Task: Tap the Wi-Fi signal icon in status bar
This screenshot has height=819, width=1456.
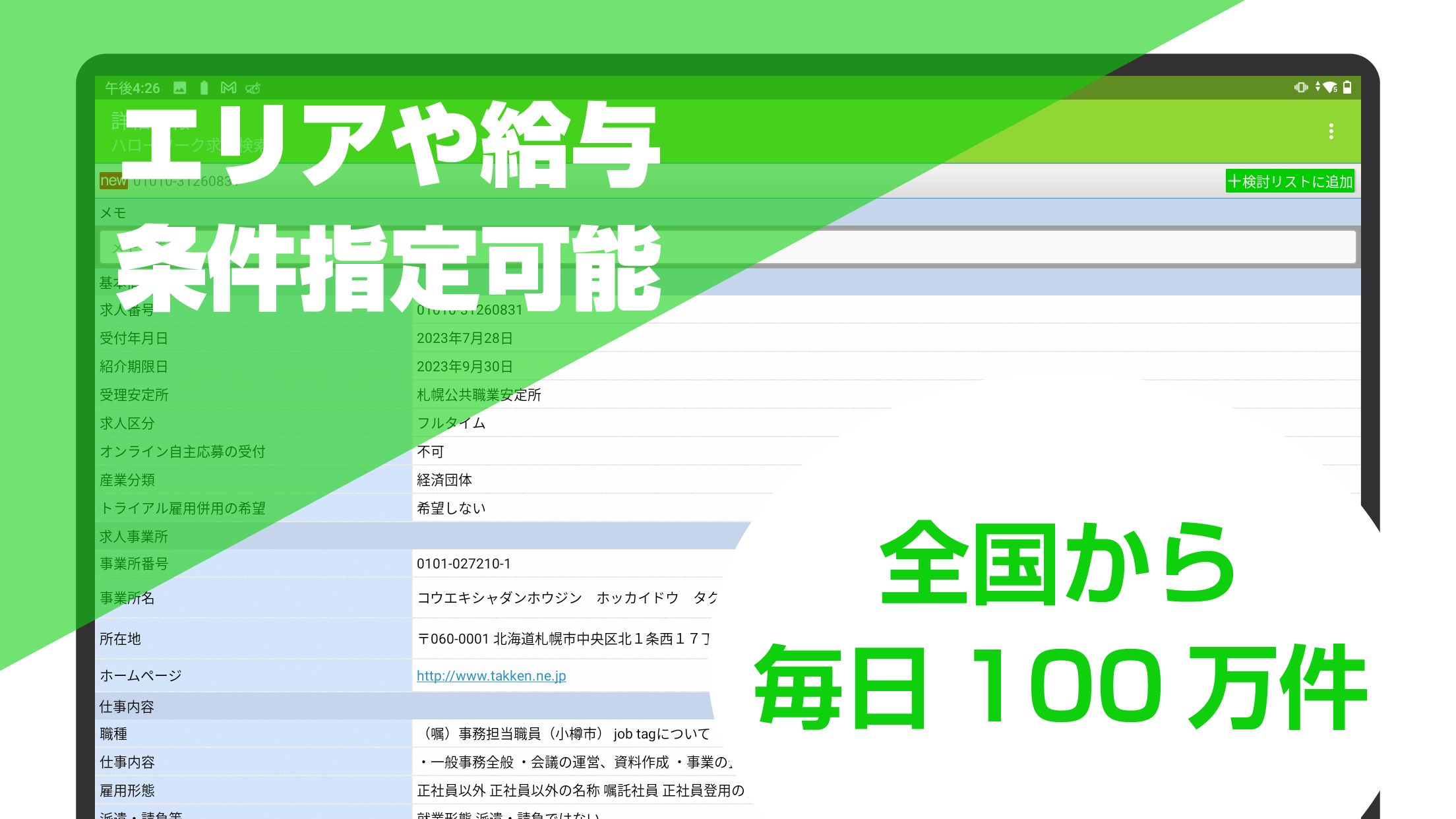Action: tap(1330, 87)
